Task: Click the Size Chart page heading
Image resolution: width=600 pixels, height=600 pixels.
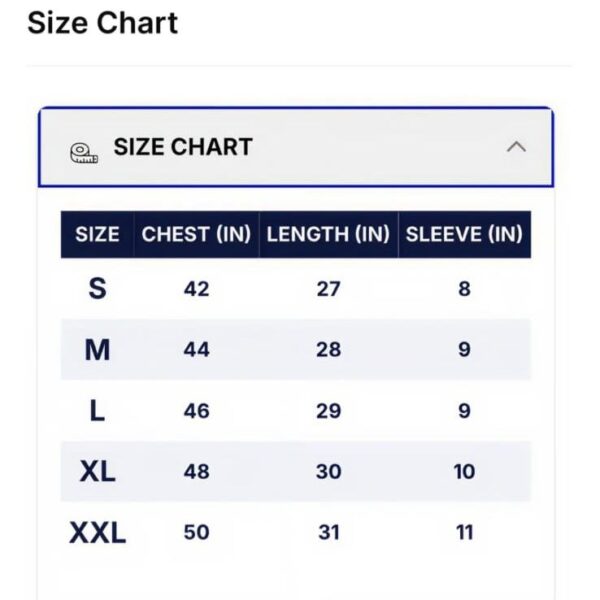Action: [103, 23]
